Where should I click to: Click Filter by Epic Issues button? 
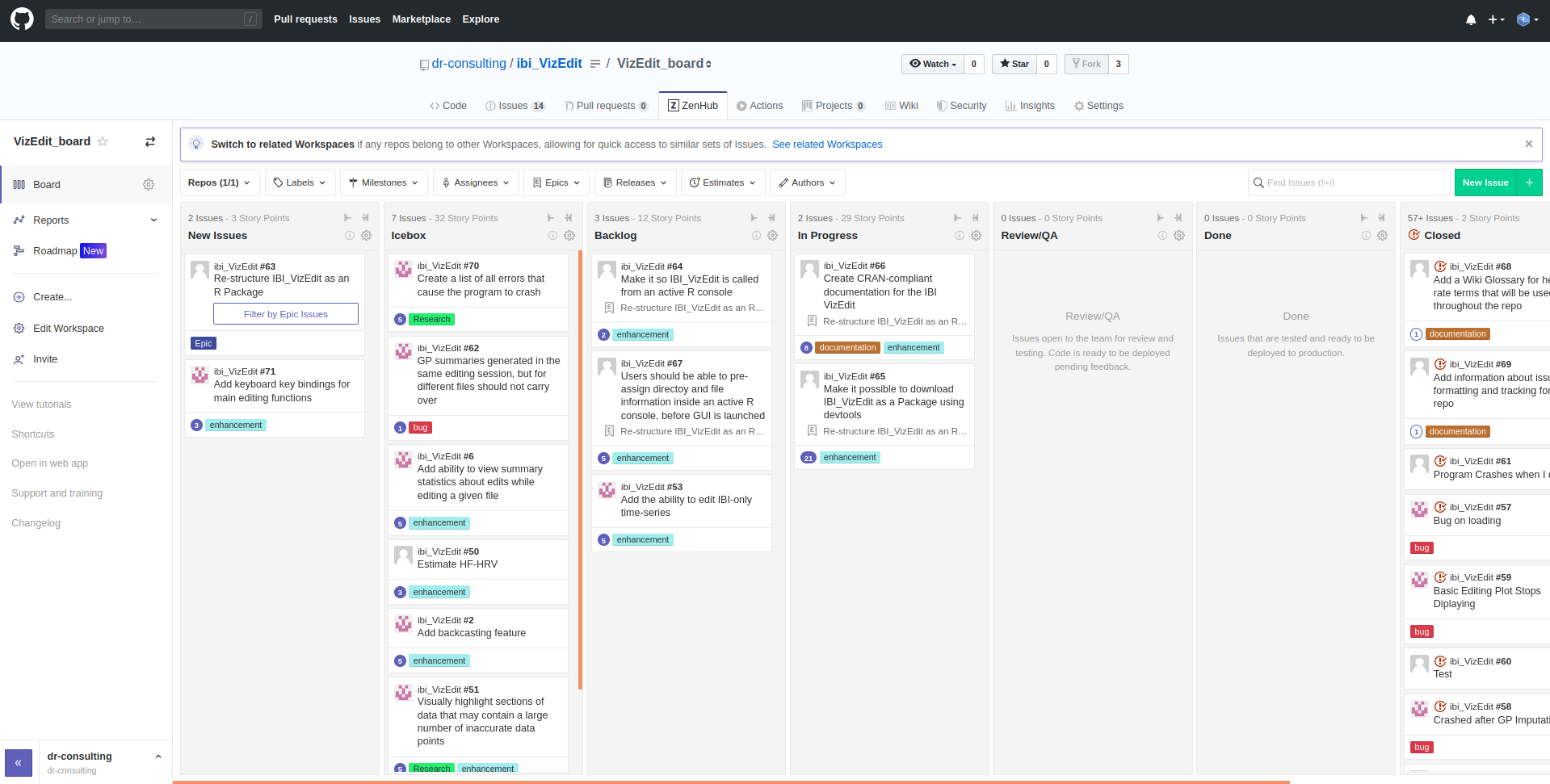[x=286, y=314]
